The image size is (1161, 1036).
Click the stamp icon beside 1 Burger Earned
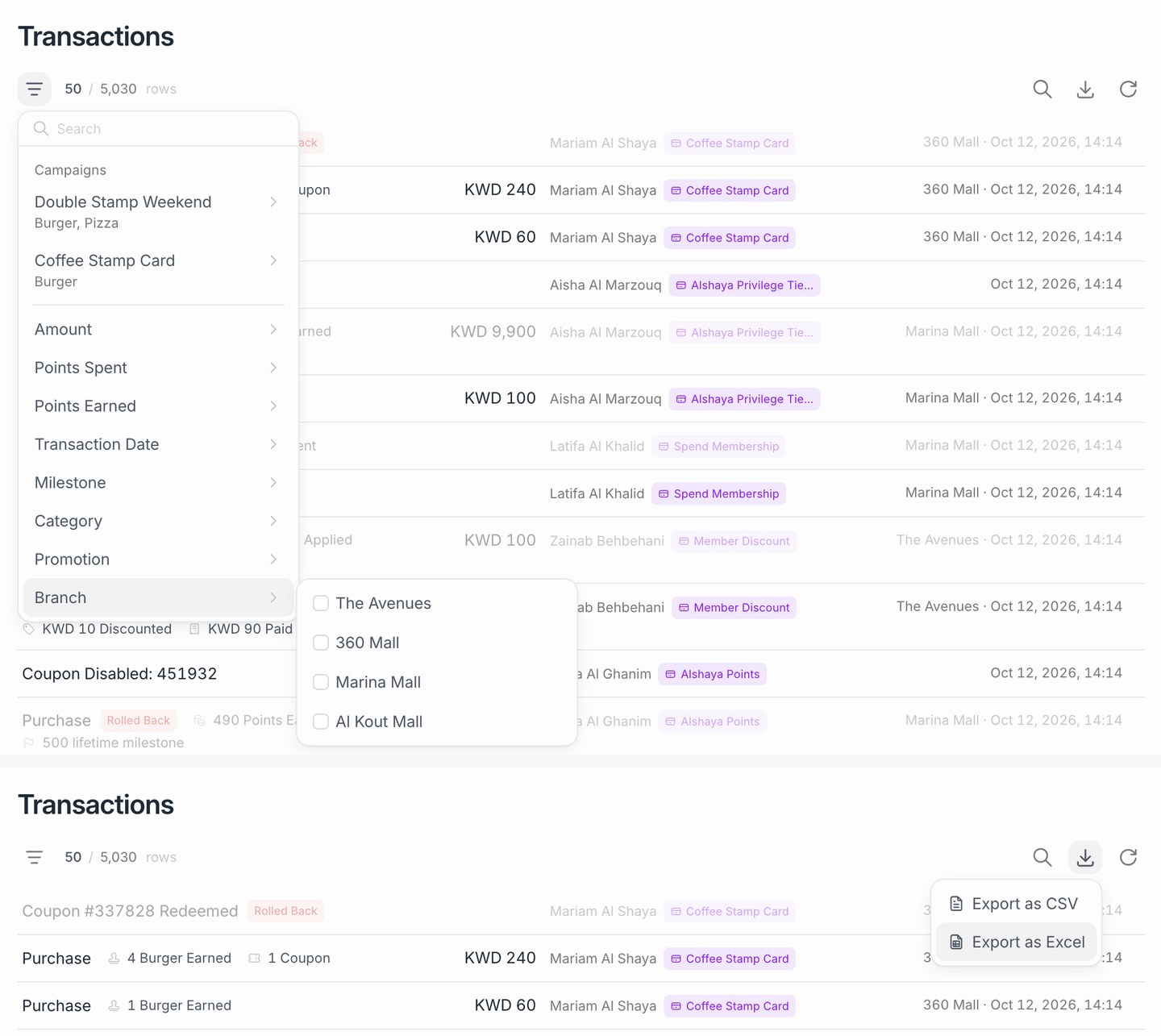click(114, 1005)
